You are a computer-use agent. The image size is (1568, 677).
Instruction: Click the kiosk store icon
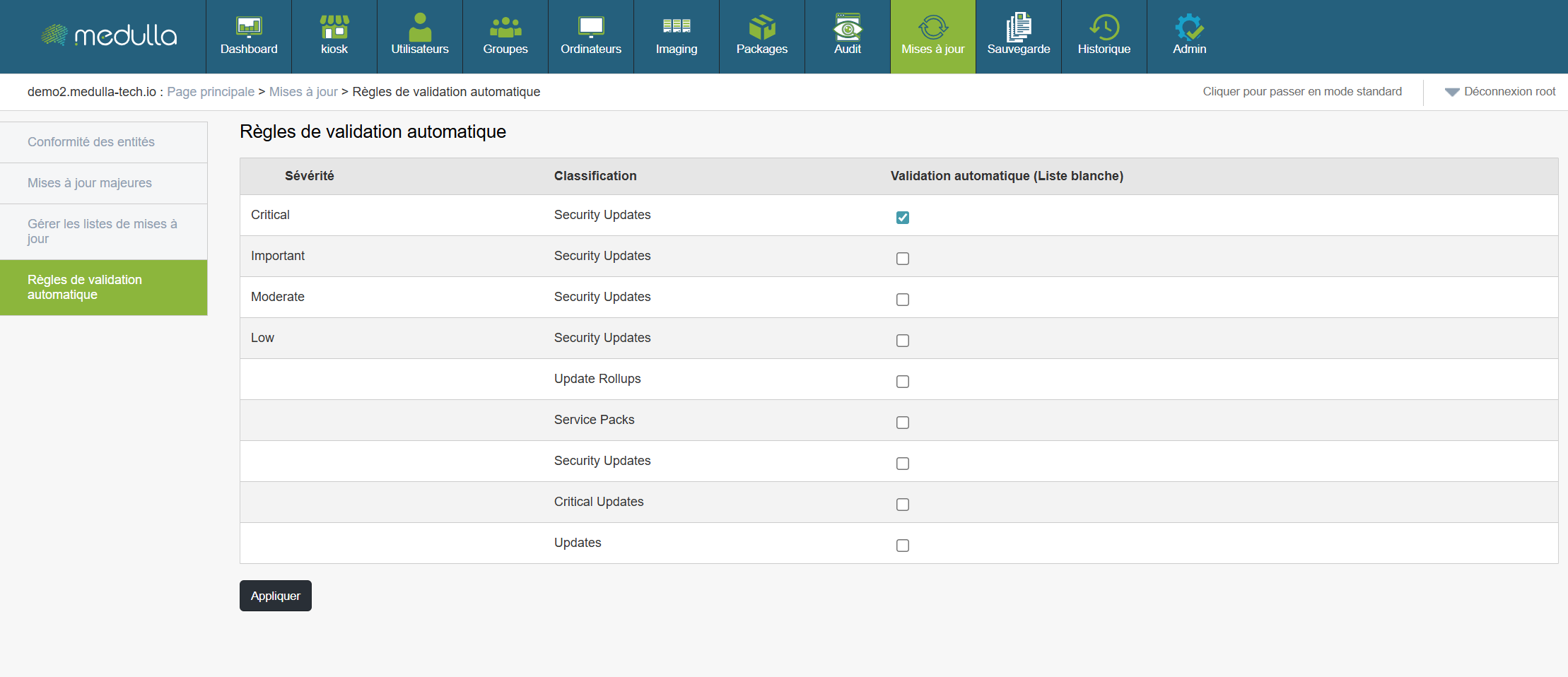tap(334, 28)
